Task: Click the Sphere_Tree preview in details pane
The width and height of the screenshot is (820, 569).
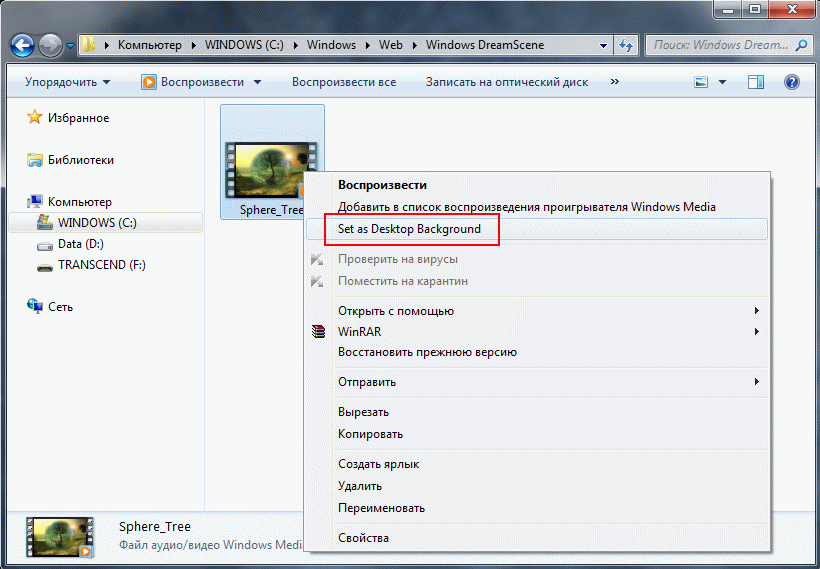Action: click(60, 537)
